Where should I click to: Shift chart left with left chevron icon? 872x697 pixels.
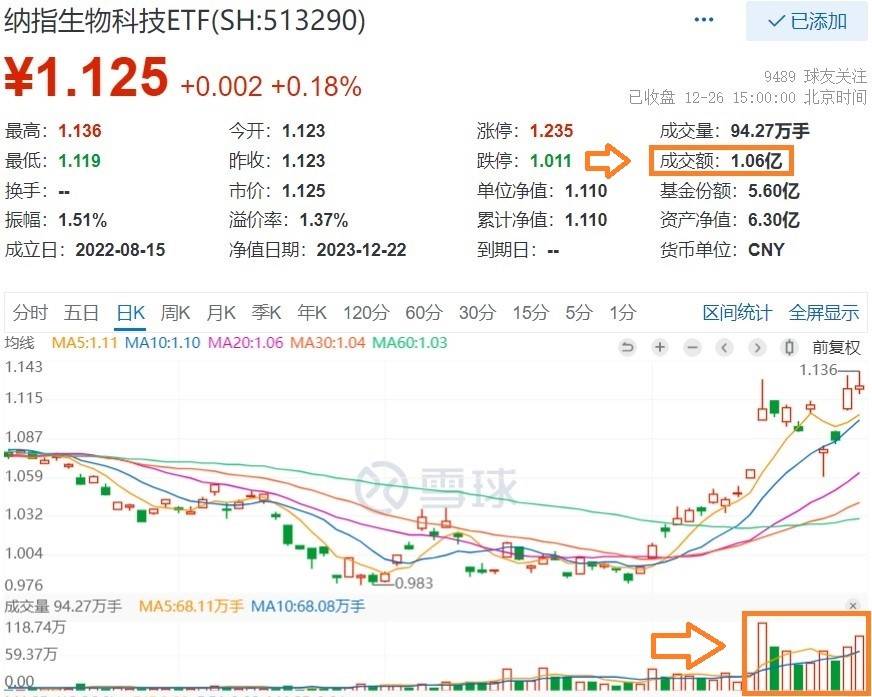[x=724, y=348]
